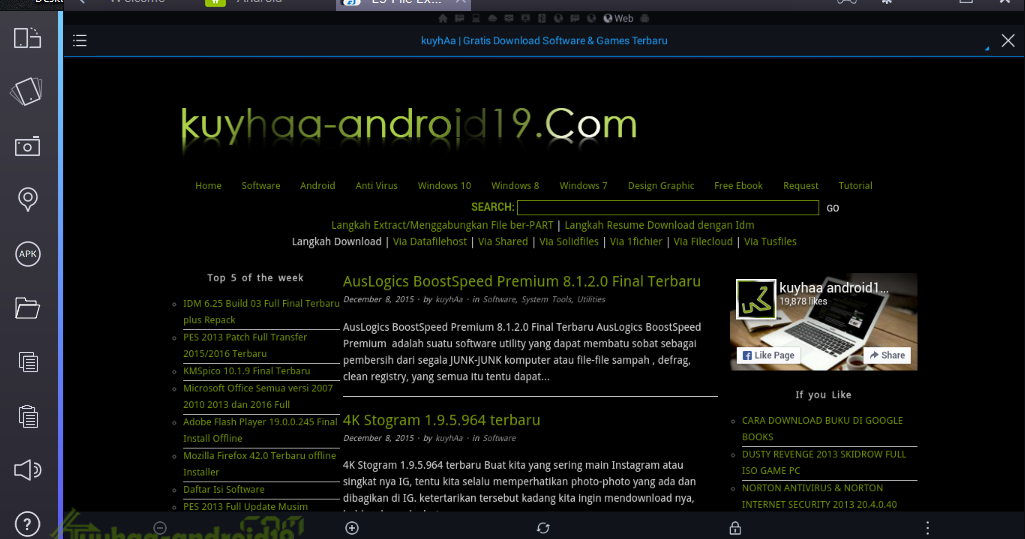1025x539 pixels.
Task: Open the three-dot more options menu
Action: [x=927, y=528]
